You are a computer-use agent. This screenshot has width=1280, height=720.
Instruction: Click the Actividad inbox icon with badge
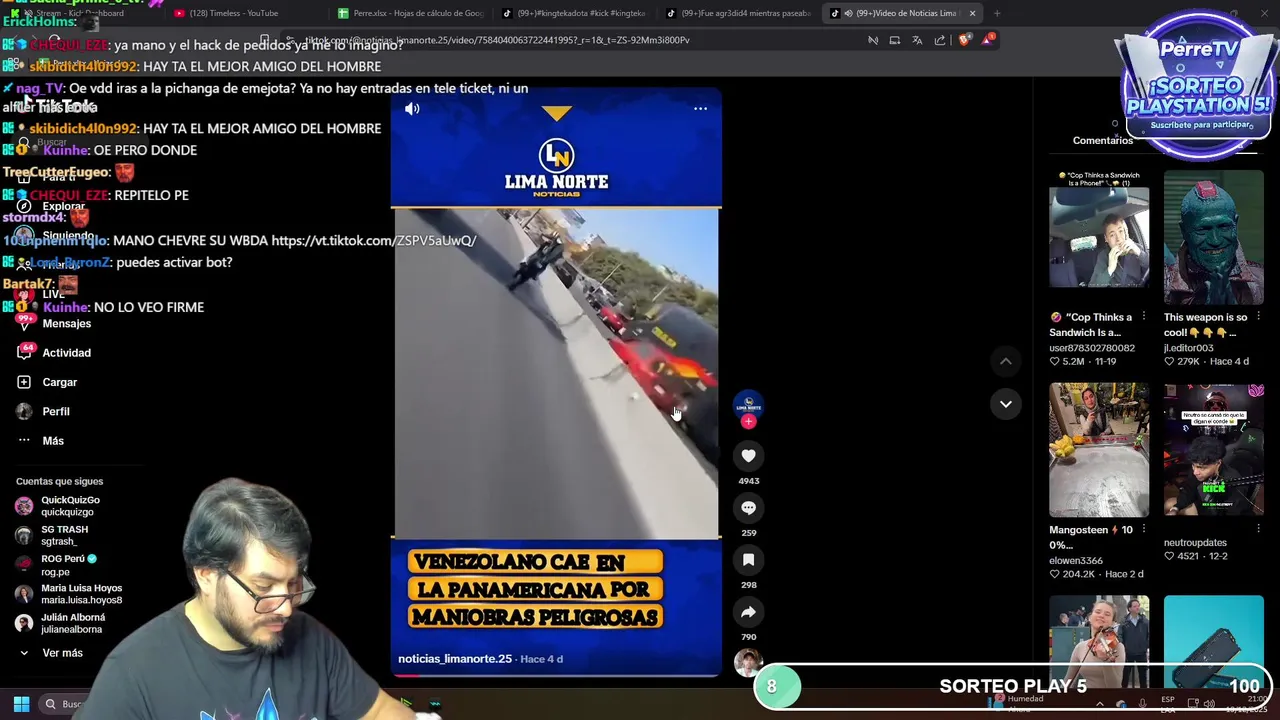(24, 352)
